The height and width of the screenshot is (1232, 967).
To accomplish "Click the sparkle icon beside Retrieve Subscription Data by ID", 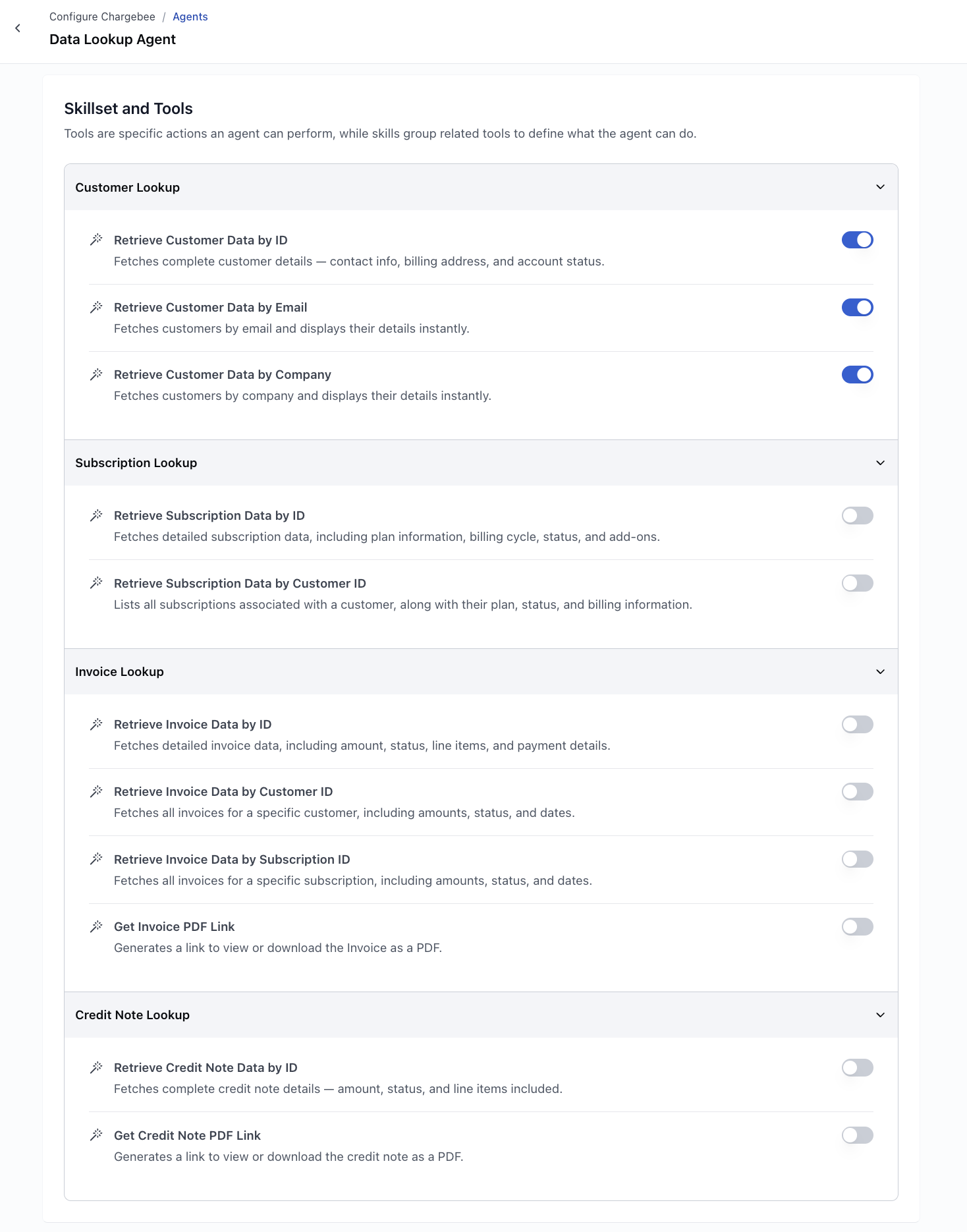I will pos(97,515).
